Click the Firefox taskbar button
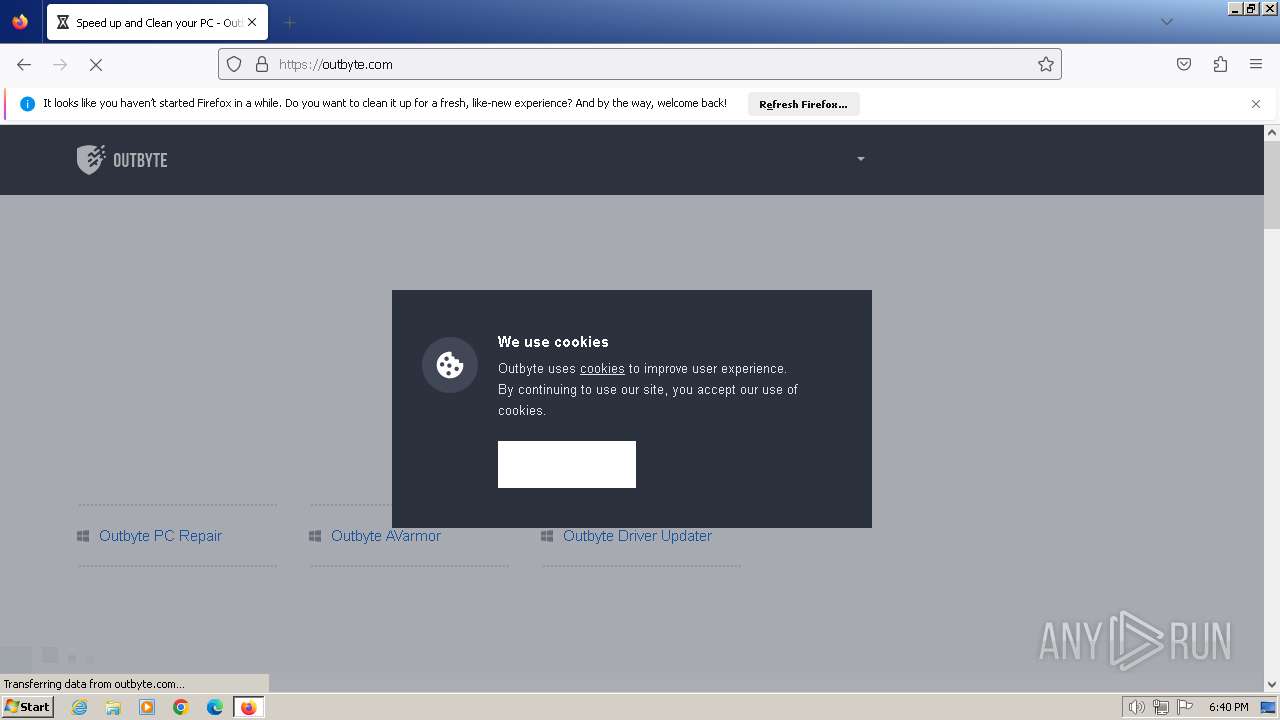This screenshot has width=1280, height=720. (x=248, y=707)
